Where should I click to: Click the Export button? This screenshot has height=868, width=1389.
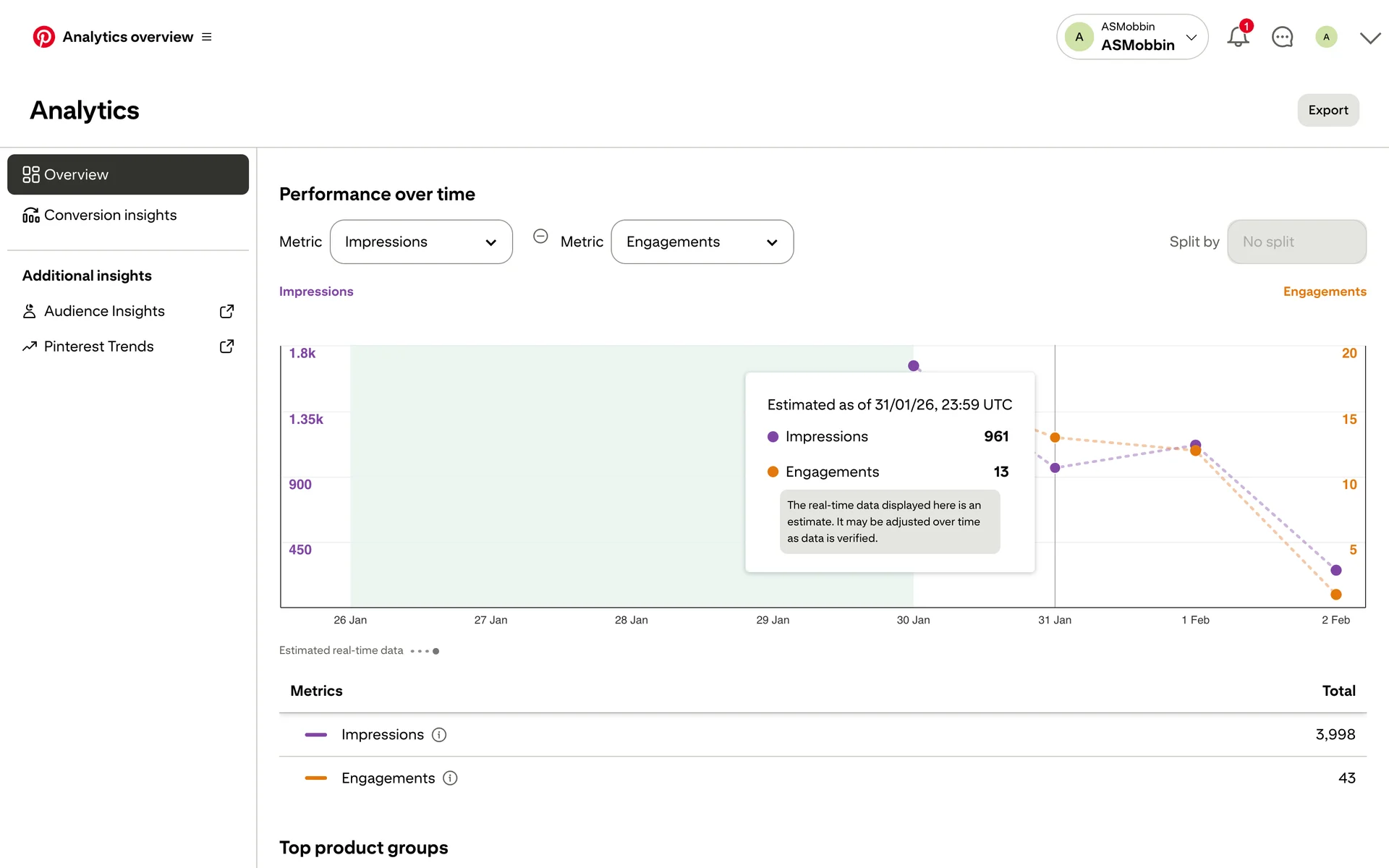(1328, 110)
